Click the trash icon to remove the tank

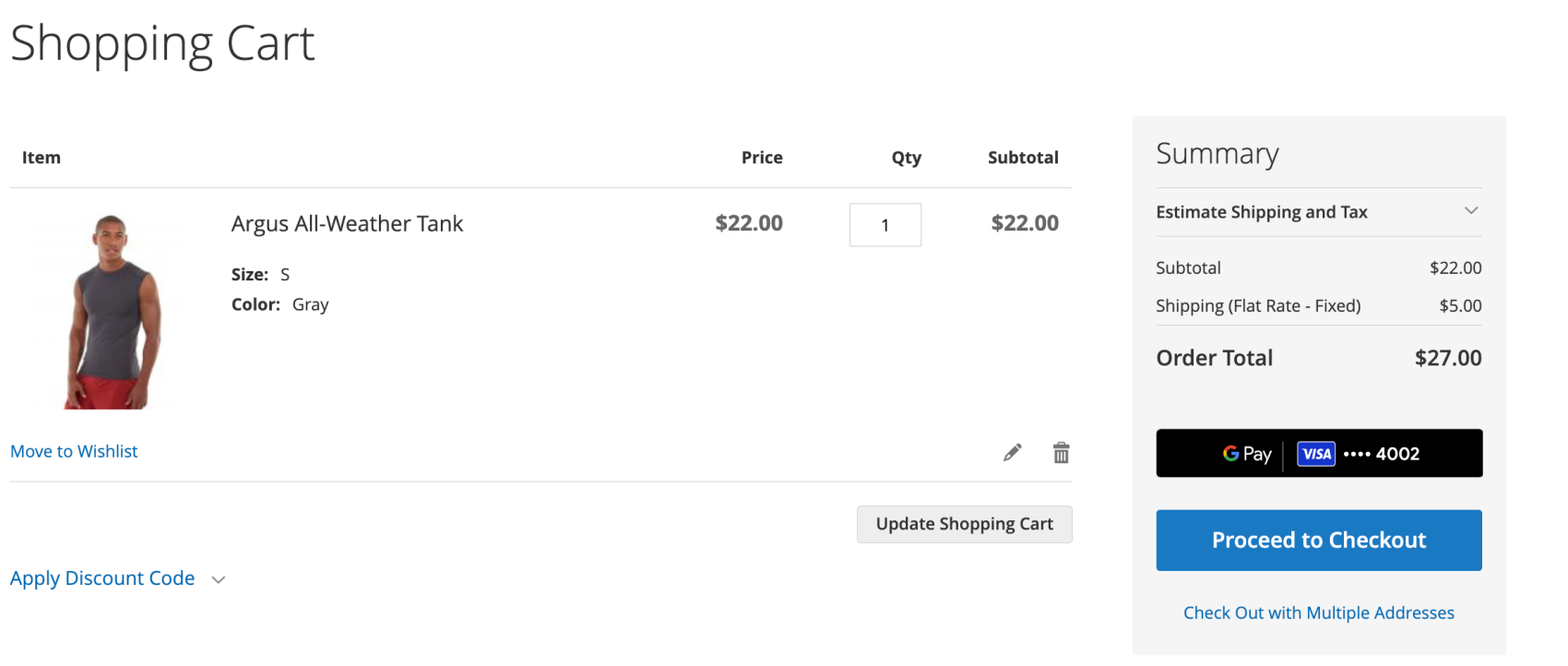[1061, 452]
